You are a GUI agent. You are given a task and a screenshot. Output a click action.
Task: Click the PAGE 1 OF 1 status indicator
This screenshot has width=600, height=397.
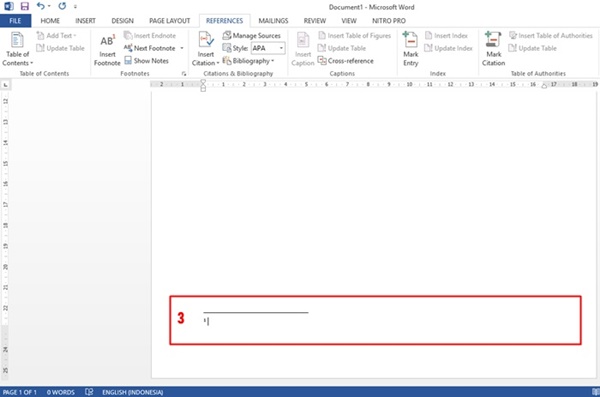[20, 392]
